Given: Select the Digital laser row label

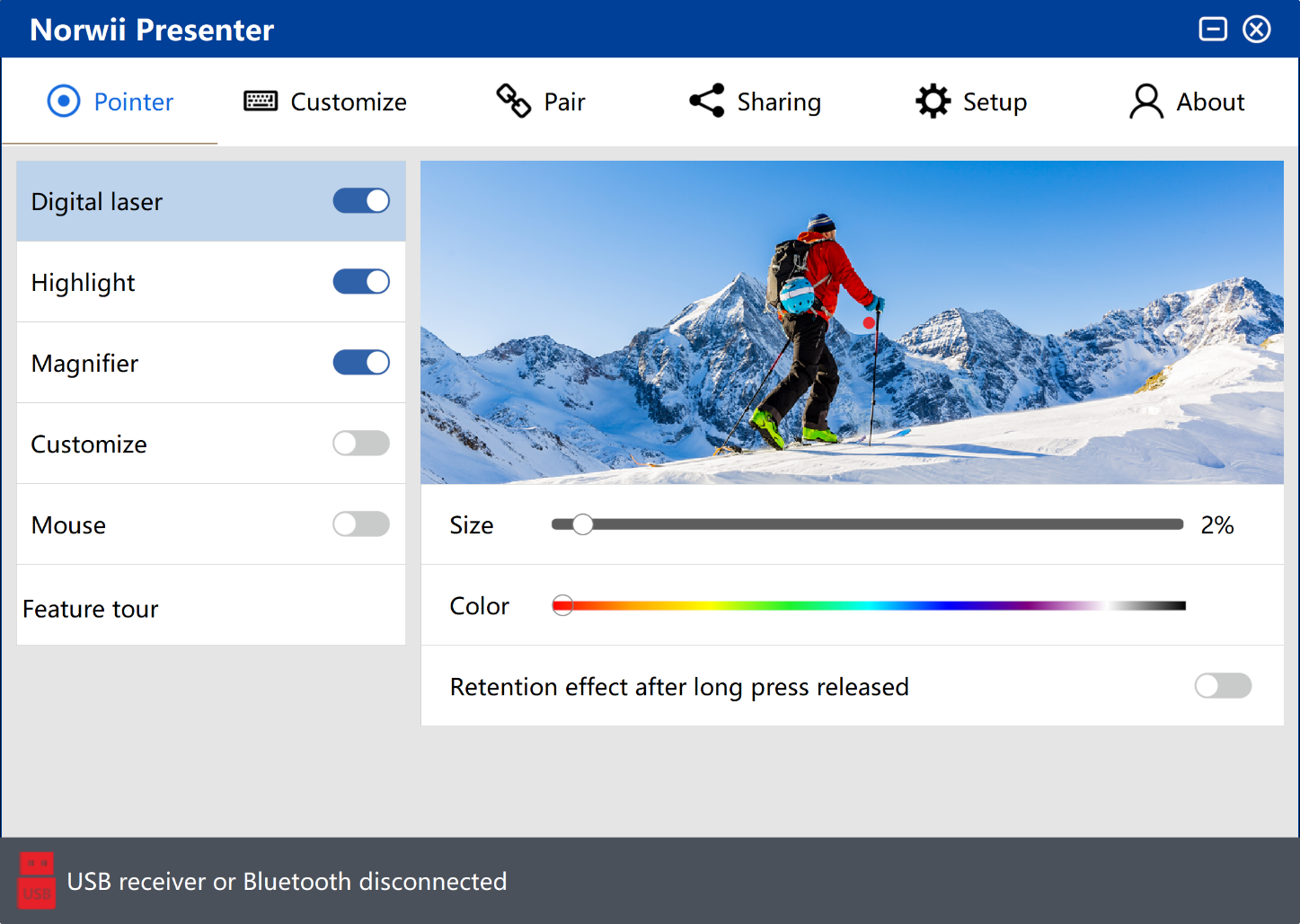Looking at the screenshot, I should click(97, 202).
